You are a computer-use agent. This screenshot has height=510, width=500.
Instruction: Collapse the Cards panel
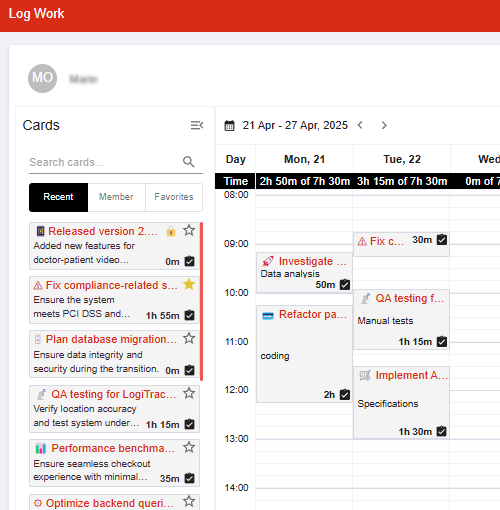(197, 125)
